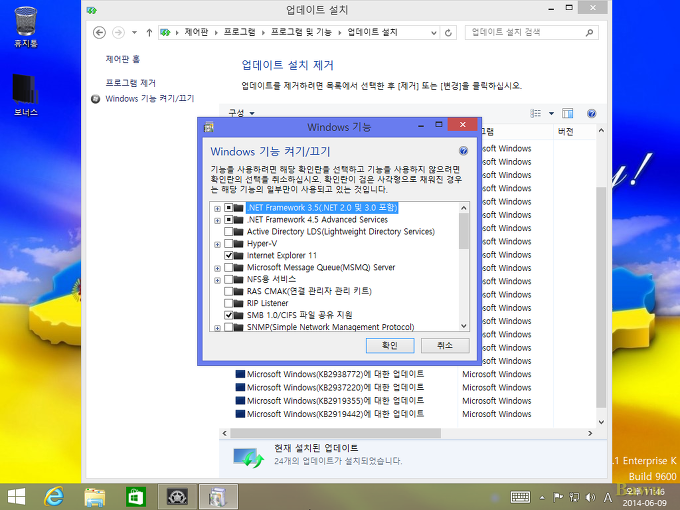
Task: Open the Action Center flag icon
Action: (558, 497)
